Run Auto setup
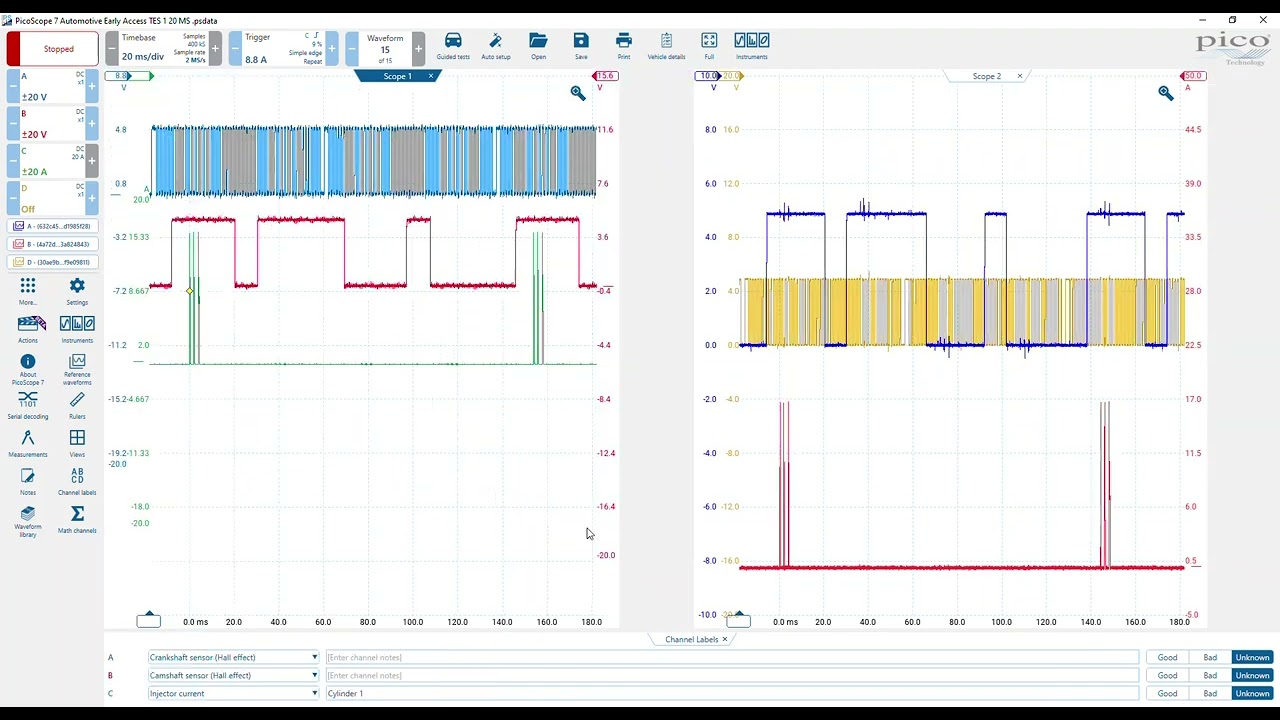Screen dimensions: 1280x720 click(x=495, y=46)
